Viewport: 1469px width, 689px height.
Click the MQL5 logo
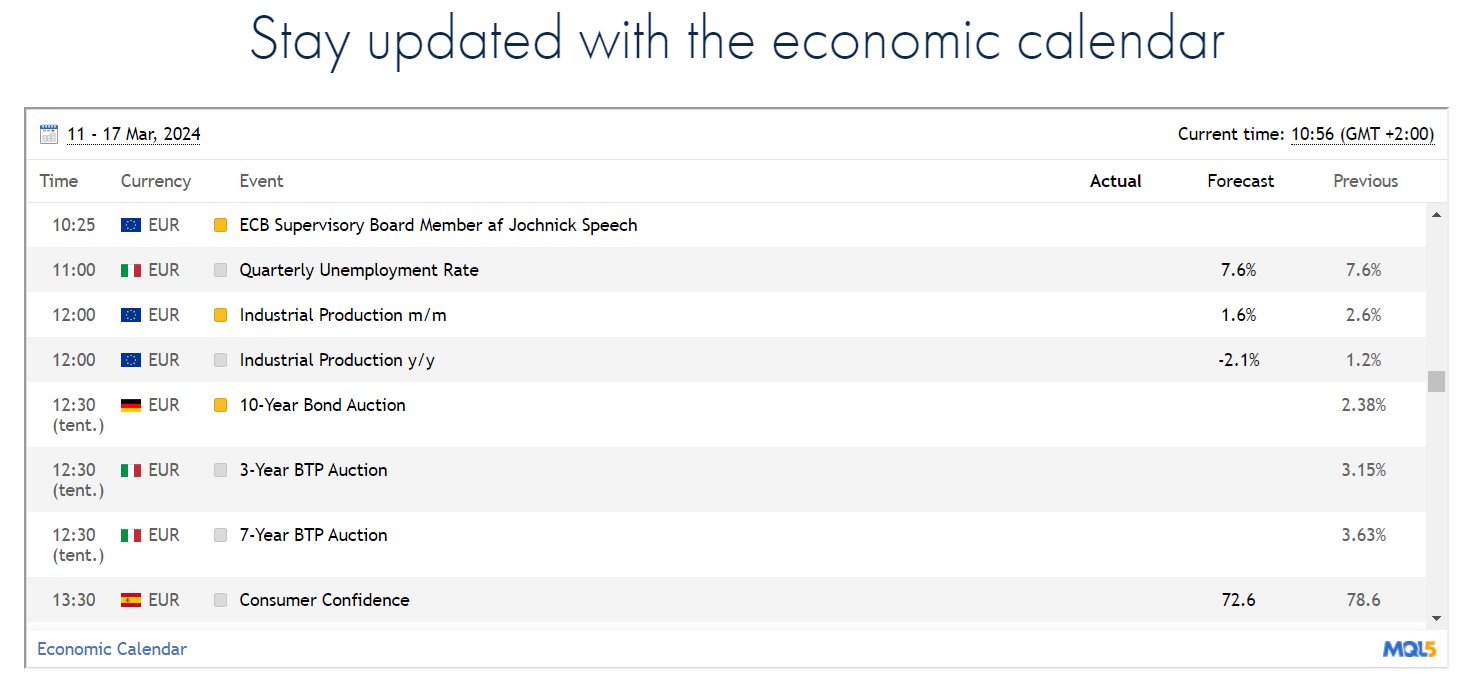click(x=1409, y=650)
